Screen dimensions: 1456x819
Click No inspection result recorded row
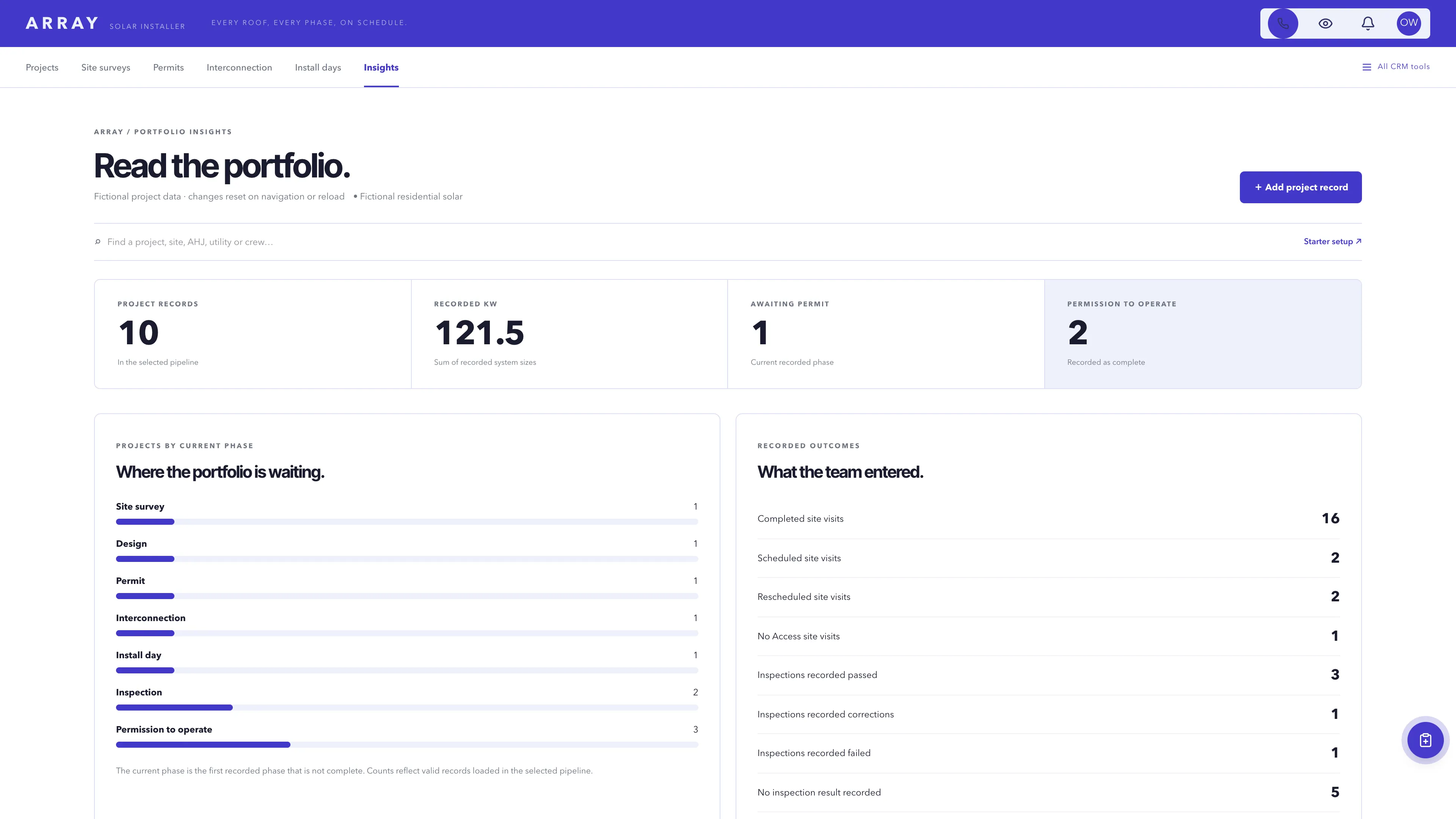tap(1048, 792)
